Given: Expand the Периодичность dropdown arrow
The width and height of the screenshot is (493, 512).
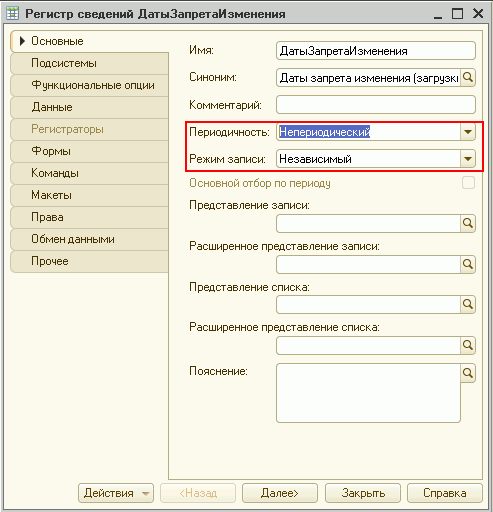Looking at the screenshot, I should [468, 132].
